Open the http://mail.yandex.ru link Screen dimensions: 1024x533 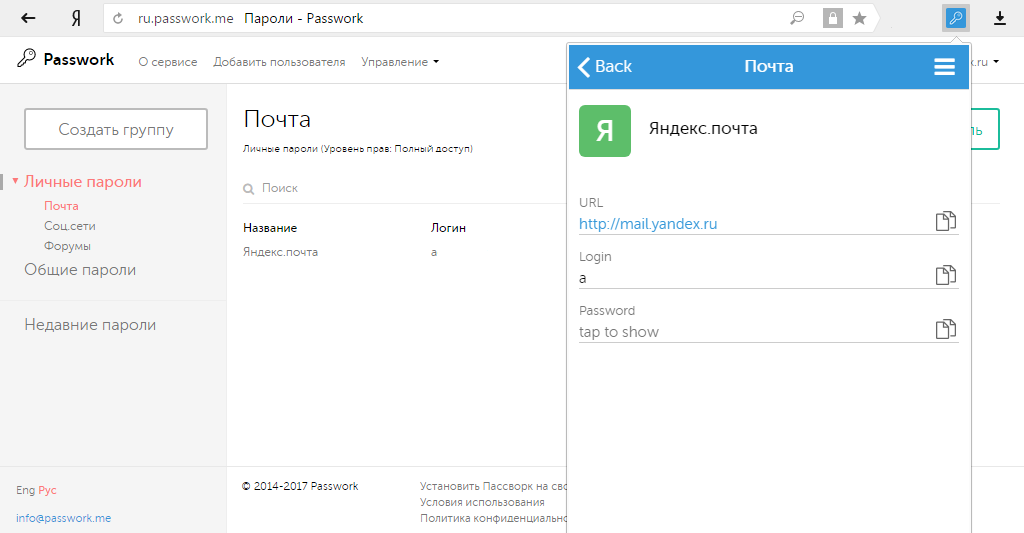pyautogui.click(x=648, y=224)
